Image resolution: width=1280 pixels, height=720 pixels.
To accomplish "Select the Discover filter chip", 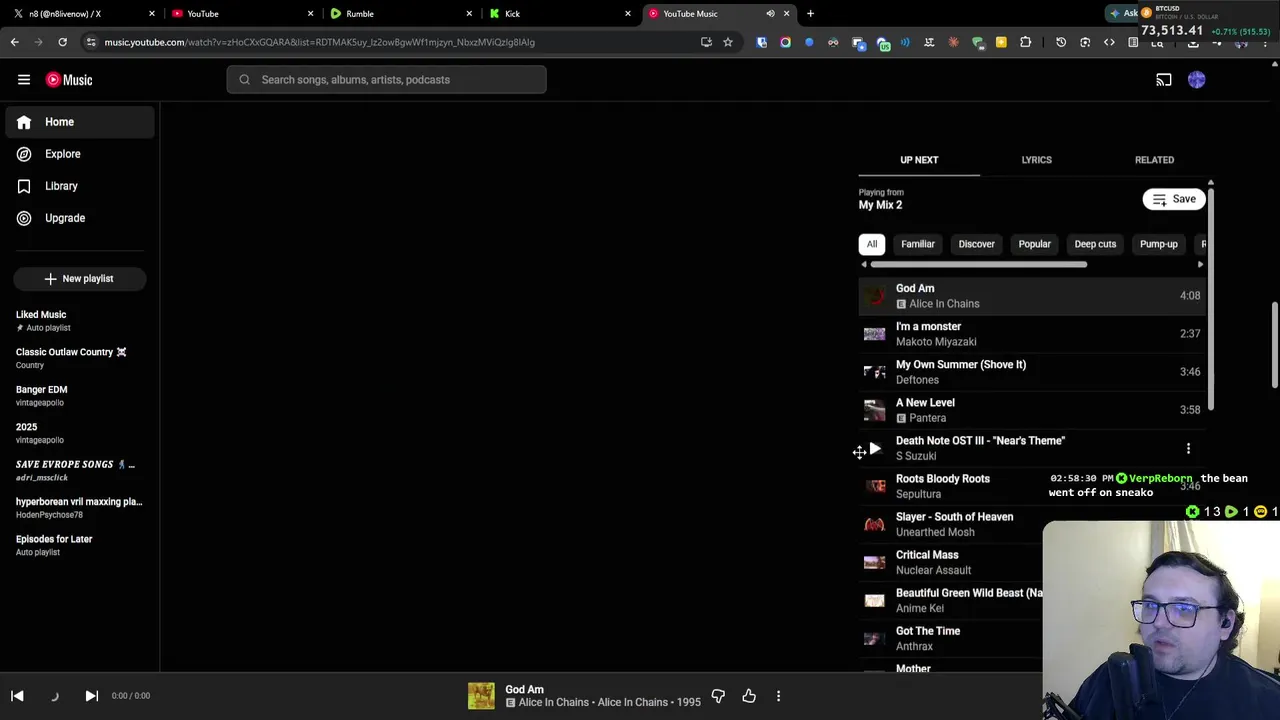I will (x=976, y=244).
